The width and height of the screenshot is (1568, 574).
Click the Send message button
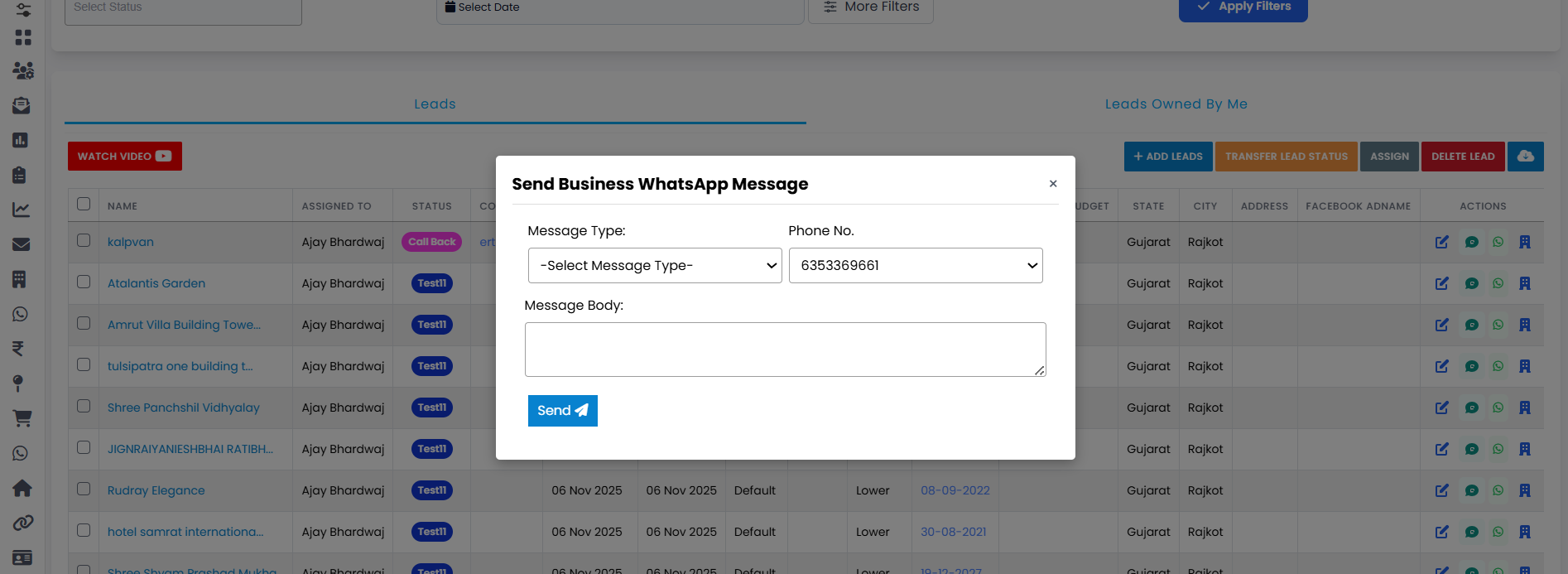coord(562,411)
